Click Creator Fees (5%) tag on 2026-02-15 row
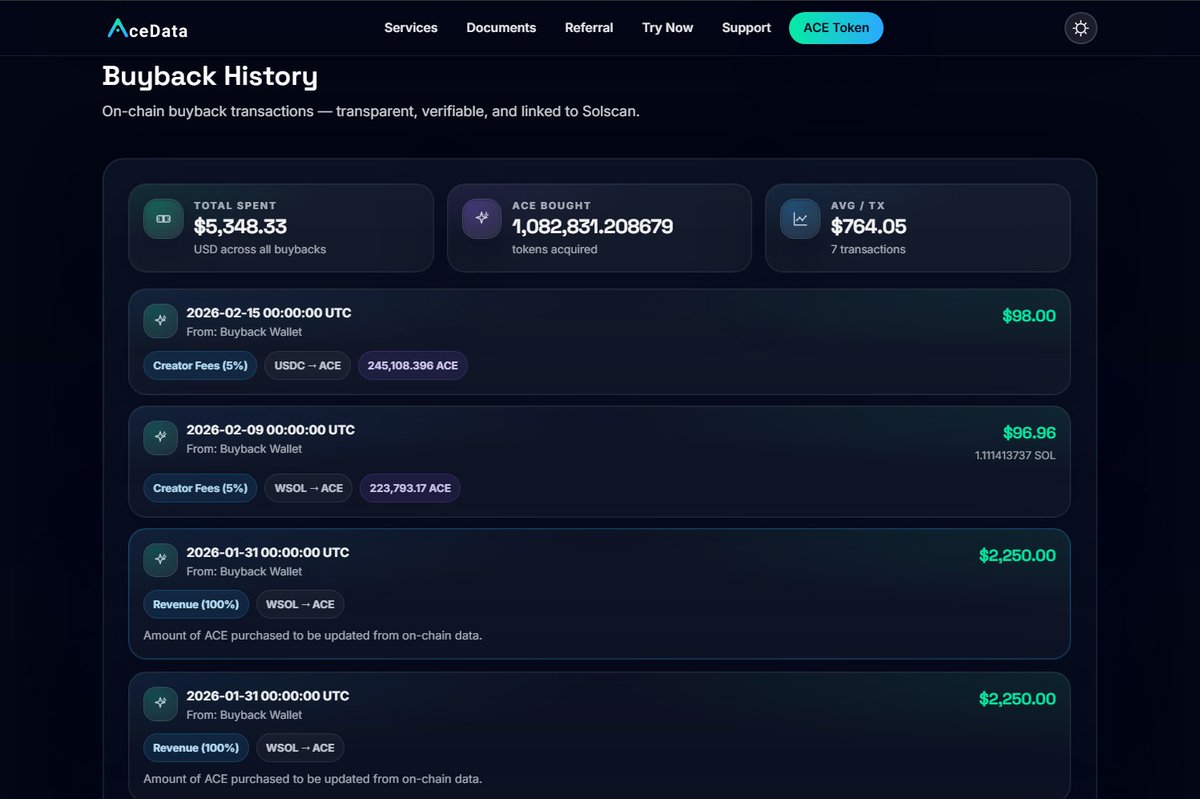This screenshot has height=799, width=1200. (x=200, y=366)
